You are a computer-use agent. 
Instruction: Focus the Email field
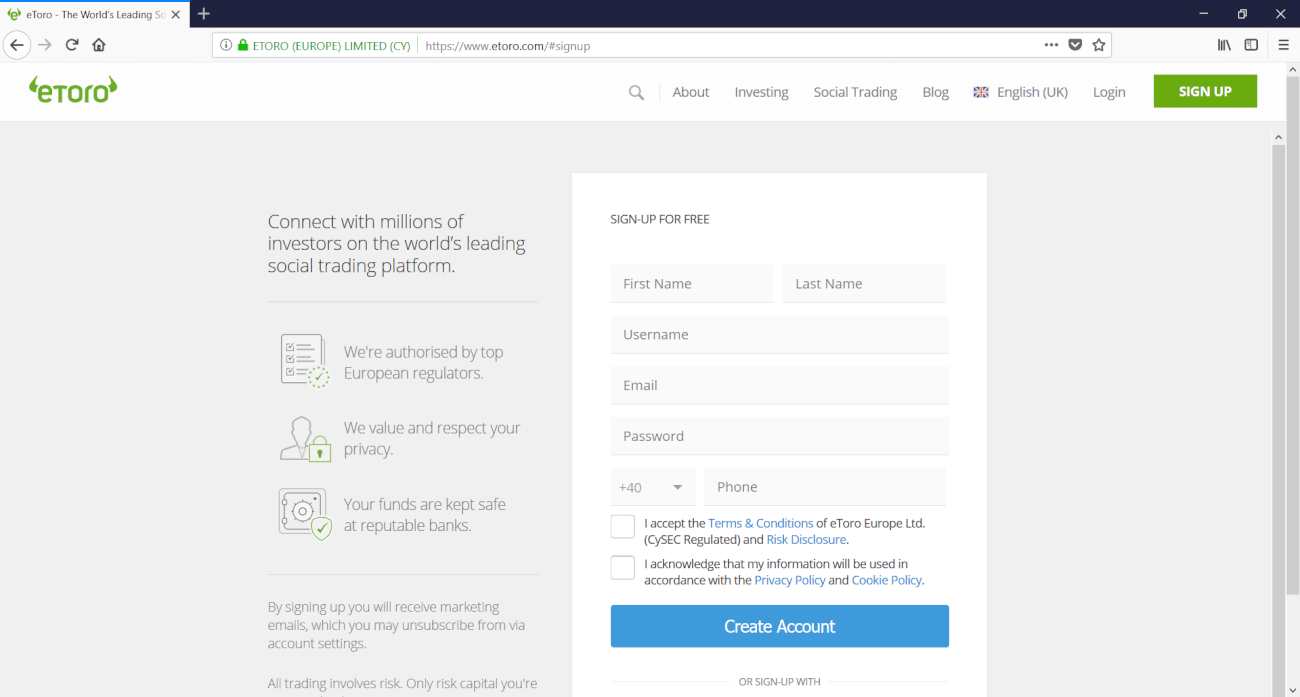[780, 386]
